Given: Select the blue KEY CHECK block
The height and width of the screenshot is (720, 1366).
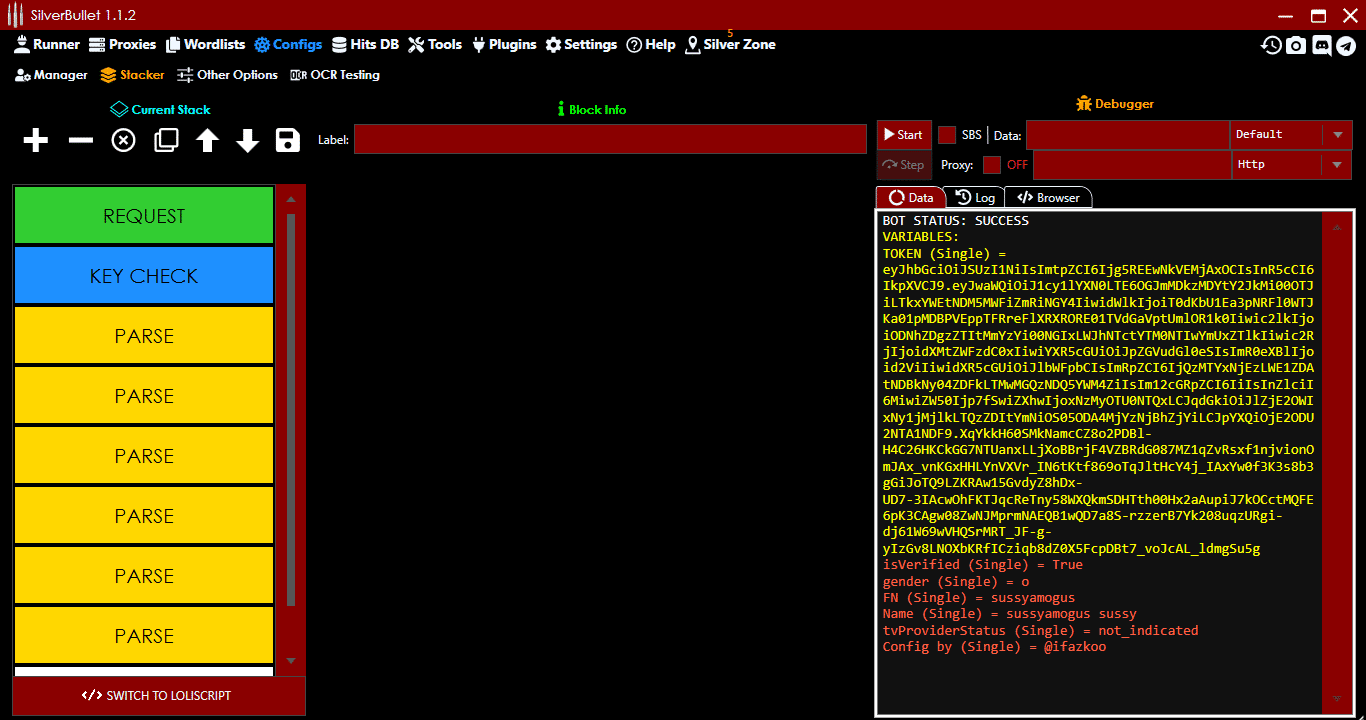Looking at the screenshot, I should (144, 276).
